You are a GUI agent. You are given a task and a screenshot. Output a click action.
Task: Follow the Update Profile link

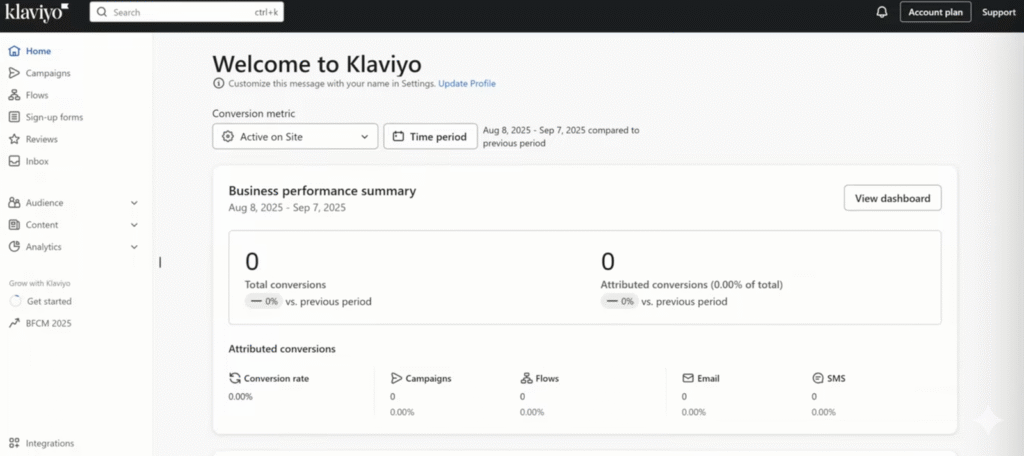click(466, 84)
